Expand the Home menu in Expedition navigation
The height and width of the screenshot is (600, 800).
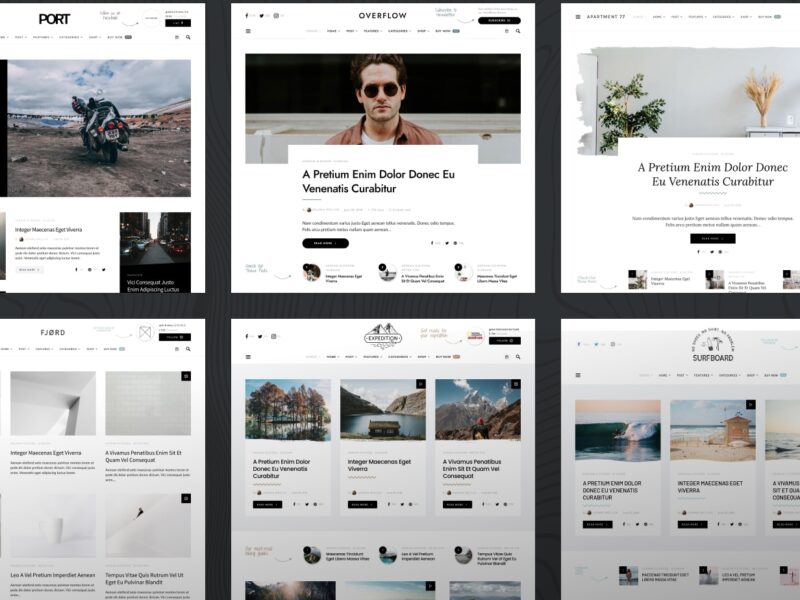coord(333,357)
